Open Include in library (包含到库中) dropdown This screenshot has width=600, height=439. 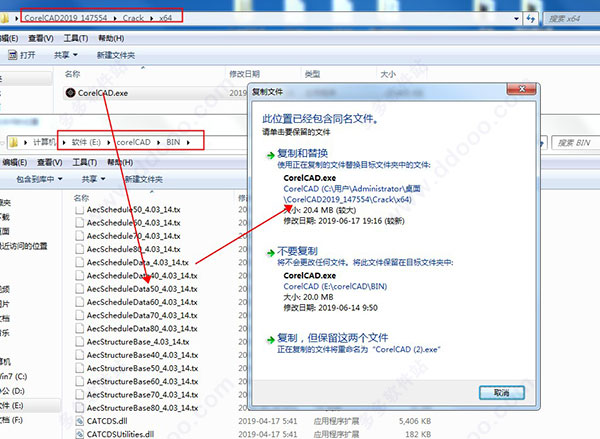coord(39,179)
